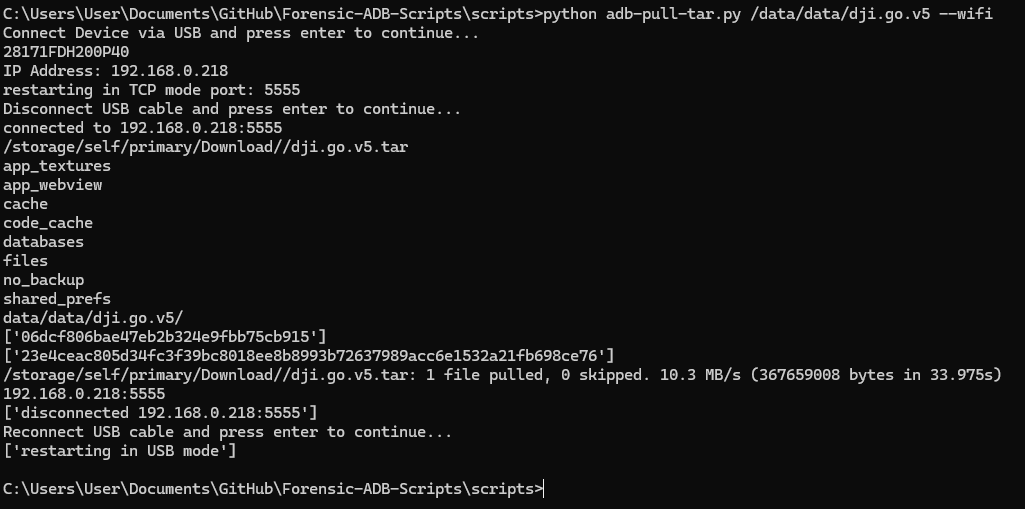This screenshot has height=509, width=1025.
Task: Click the hash starting with 06dcf806
Action: click(x=165, y=337)
